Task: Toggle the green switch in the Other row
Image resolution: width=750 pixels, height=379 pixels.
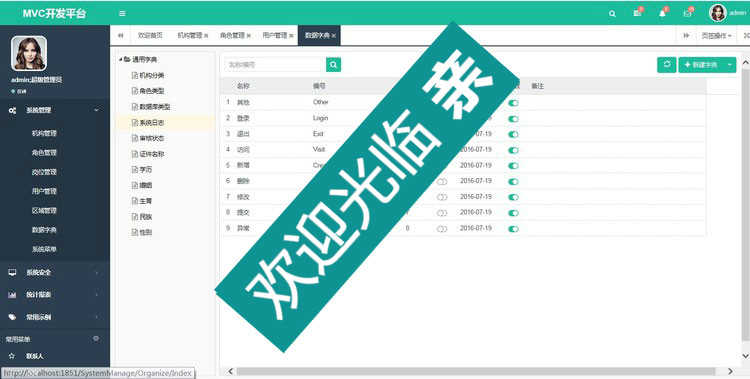Action: coord(513,103)
